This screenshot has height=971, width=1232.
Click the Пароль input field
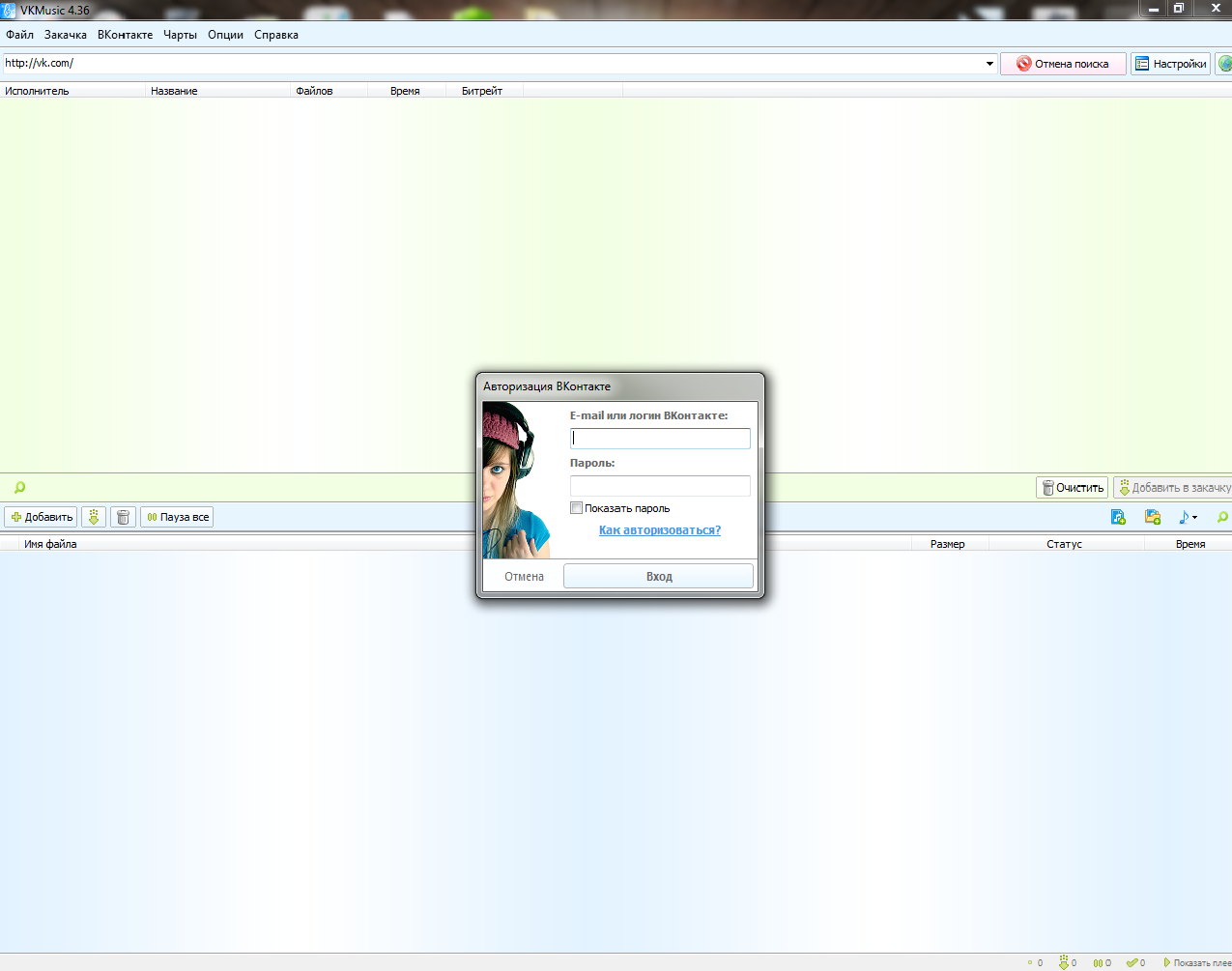point(660,486)
